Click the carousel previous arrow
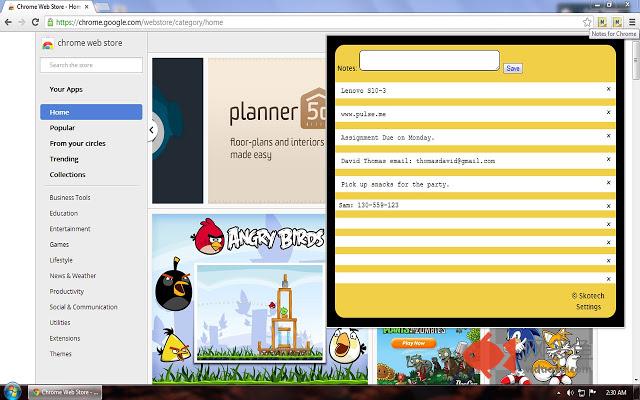This screenshot has width=640, height=400. [x=151, y=130]
